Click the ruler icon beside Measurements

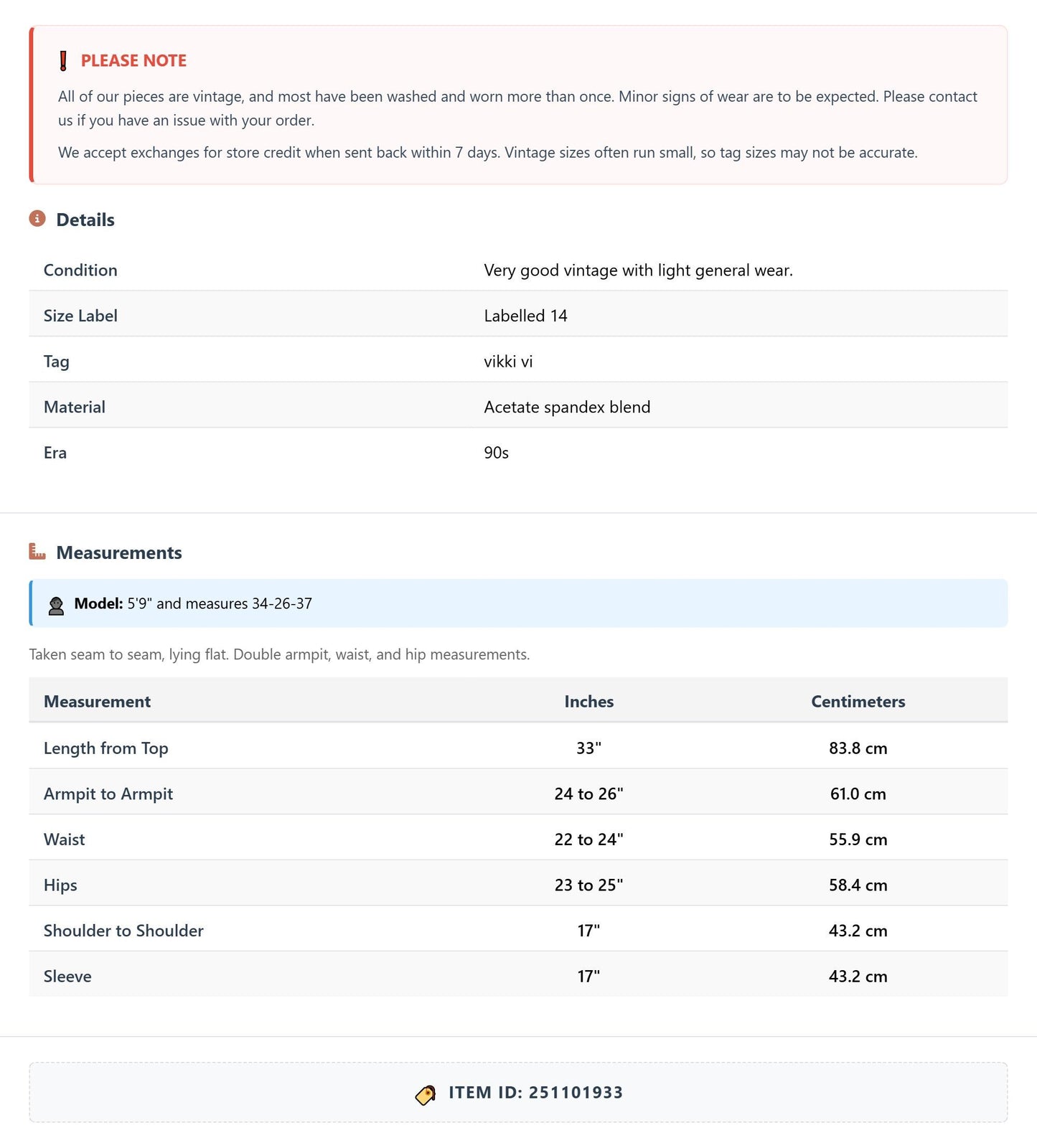pyautogui.click(x=37, y=552)
